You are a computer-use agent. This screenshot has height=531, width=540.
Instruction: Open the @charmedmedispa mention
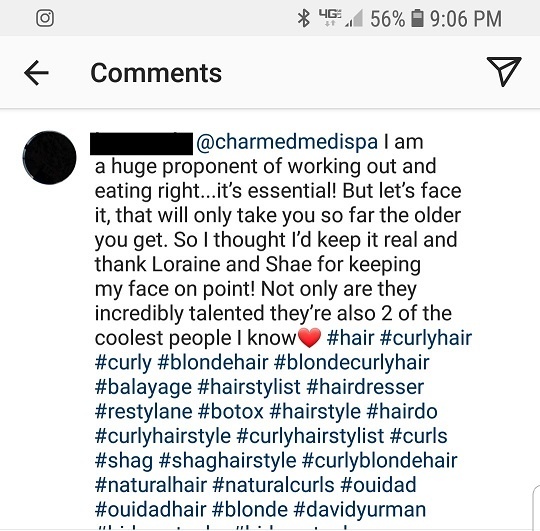[287, 142]
